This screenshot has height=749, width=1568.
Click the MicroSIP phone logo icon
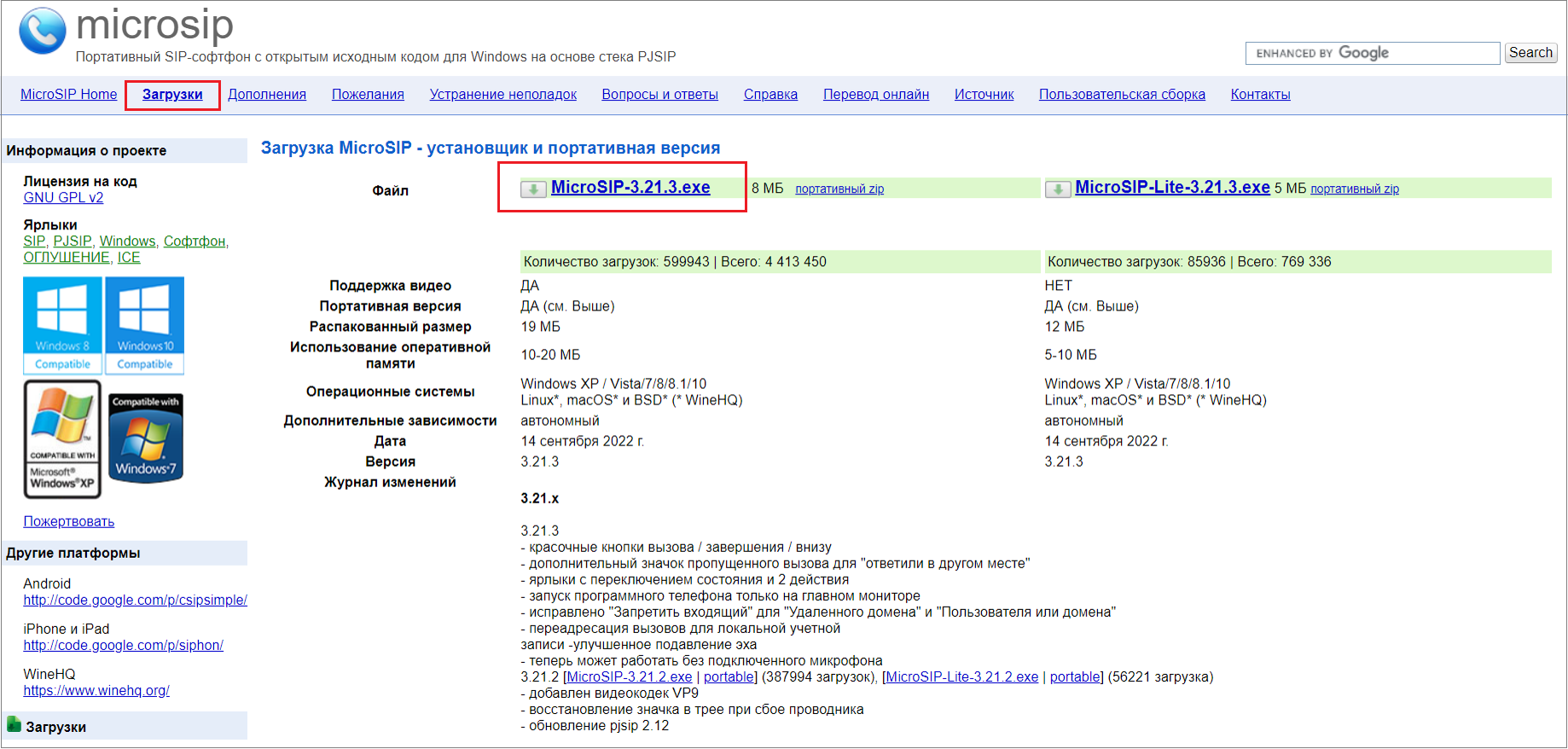tap(42, 31)
